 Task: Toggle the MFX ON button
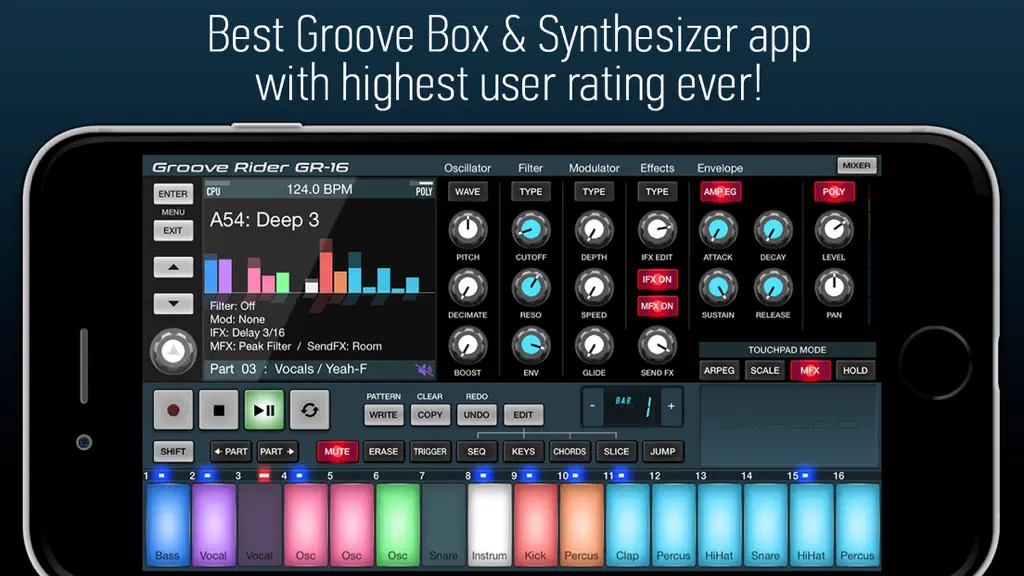(657, 306)
